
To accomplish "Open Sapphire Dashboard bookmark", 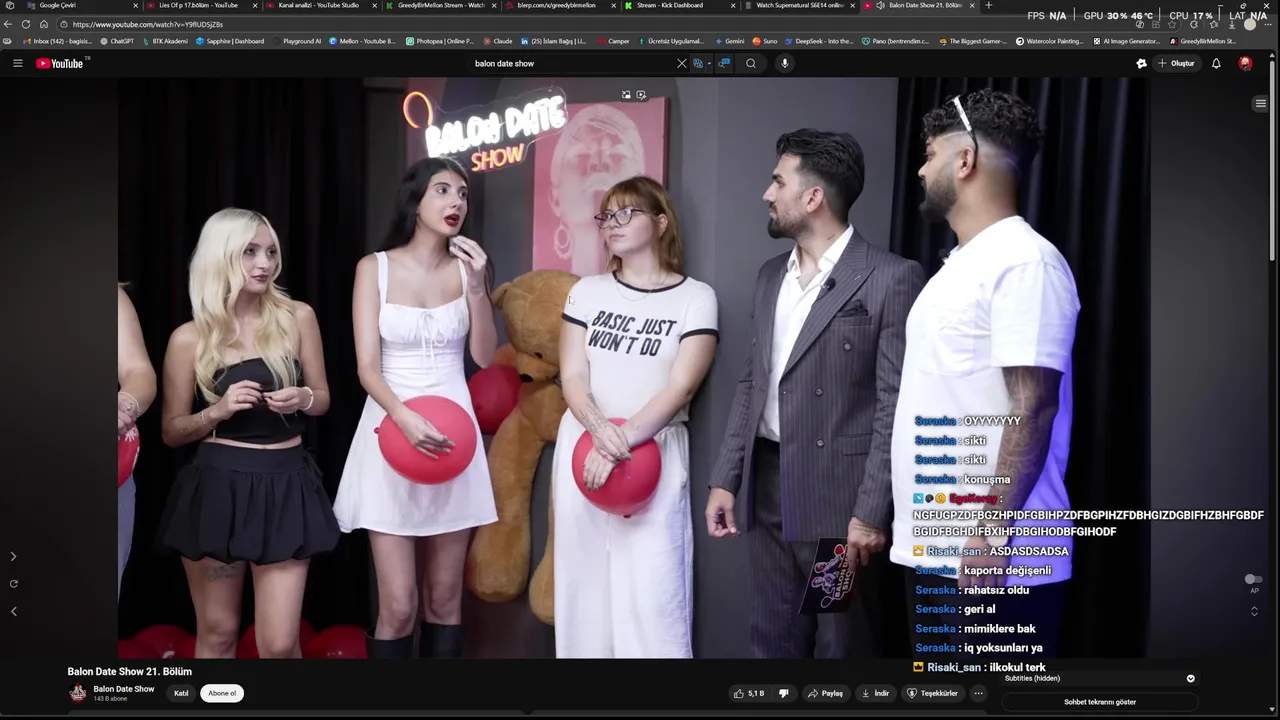I will (x=230, y=41).
